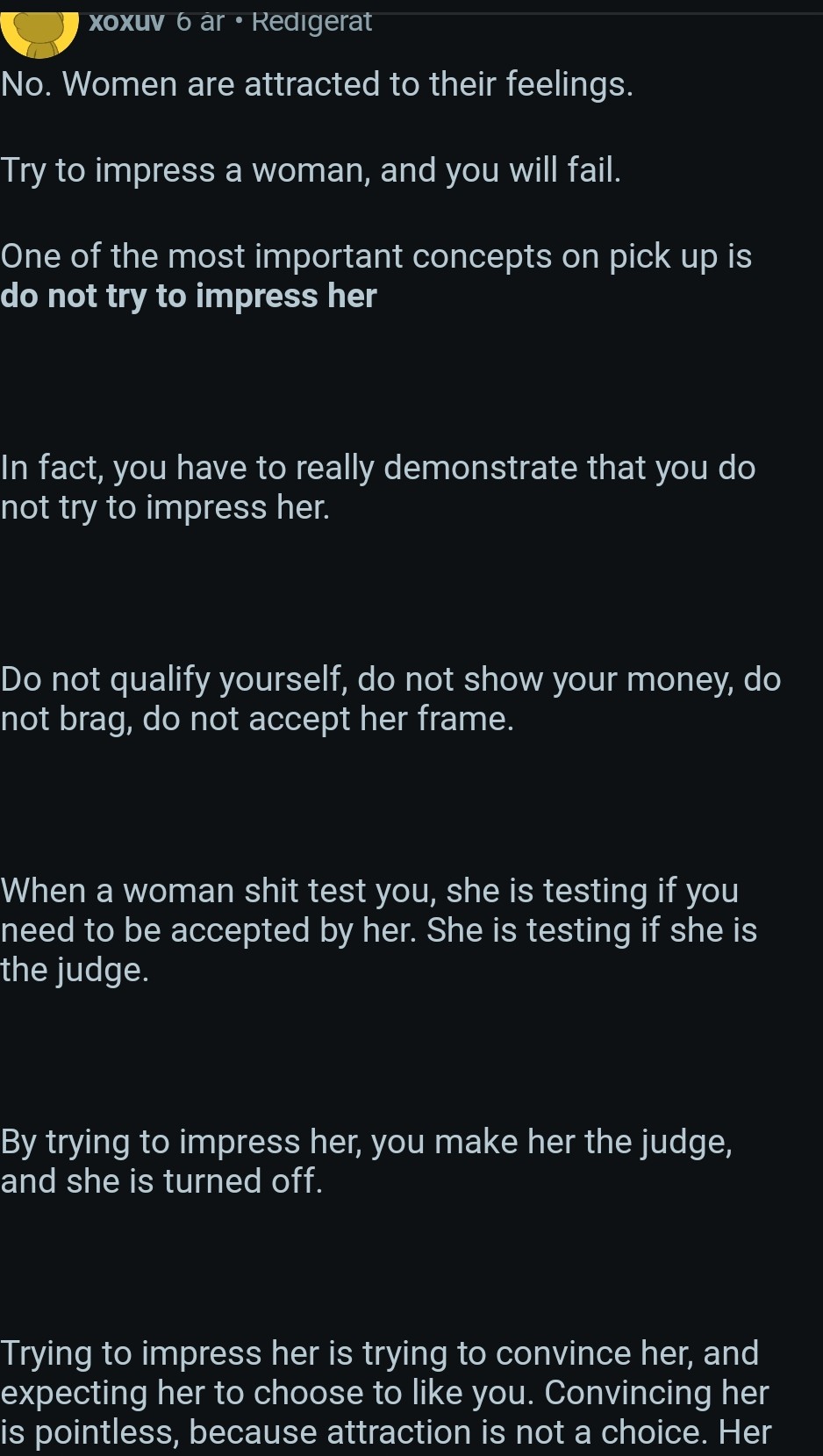Tap the 'Do not qualify yourself' paragraph
The height and width of the screenshot is (1456, 823).
pyautogui.click(x=390, y=699)
